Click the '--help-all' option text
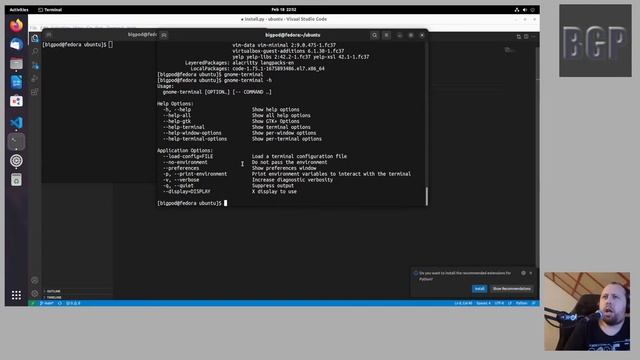The image size is (640, 360). [177, 116]
